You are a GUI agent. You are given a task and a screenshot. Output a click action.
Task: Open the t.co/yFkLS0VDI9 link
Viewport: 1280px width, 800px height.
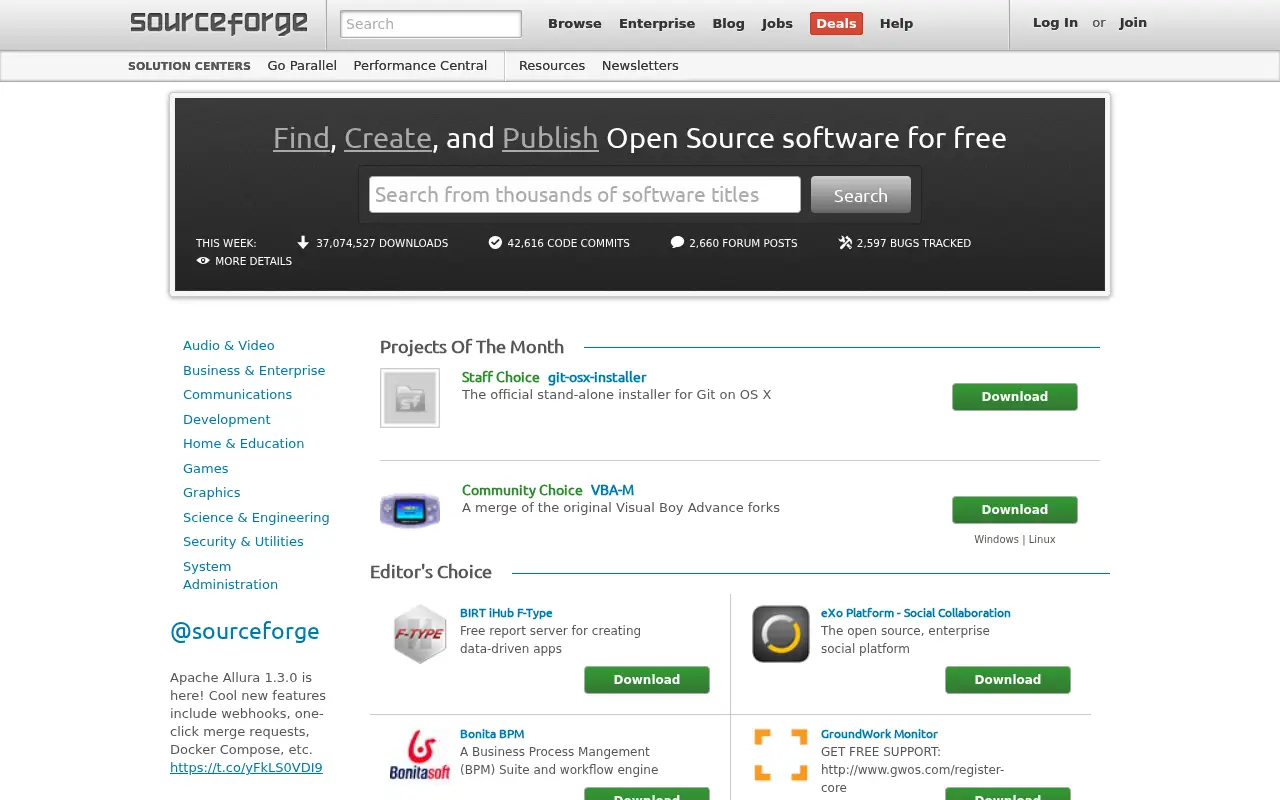(x=246, y=768)
